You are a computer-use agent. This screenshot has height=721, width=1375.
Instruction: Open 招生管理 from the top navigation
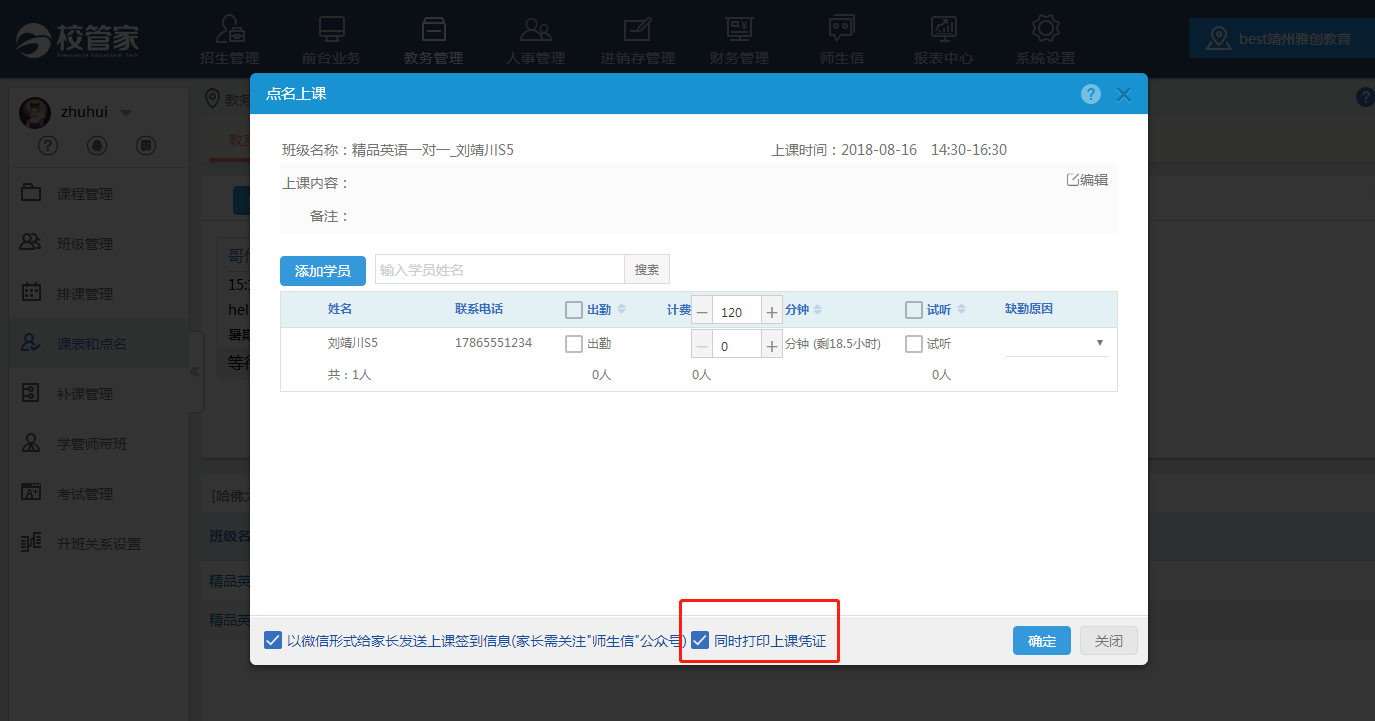click(x=230, y=40)
